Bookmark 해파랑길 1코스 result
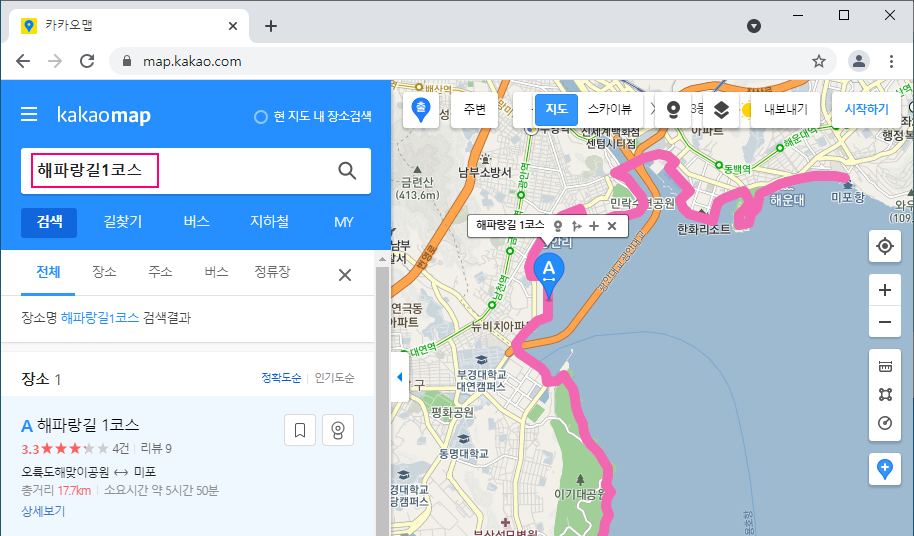 tap(300, 431)
